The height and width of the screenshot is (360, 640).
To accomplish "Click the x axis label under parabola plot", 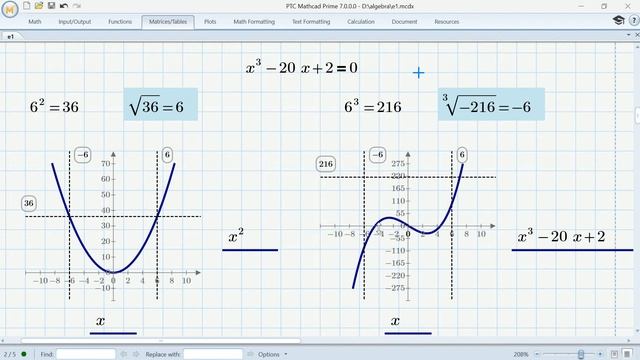I will point(100,321).
